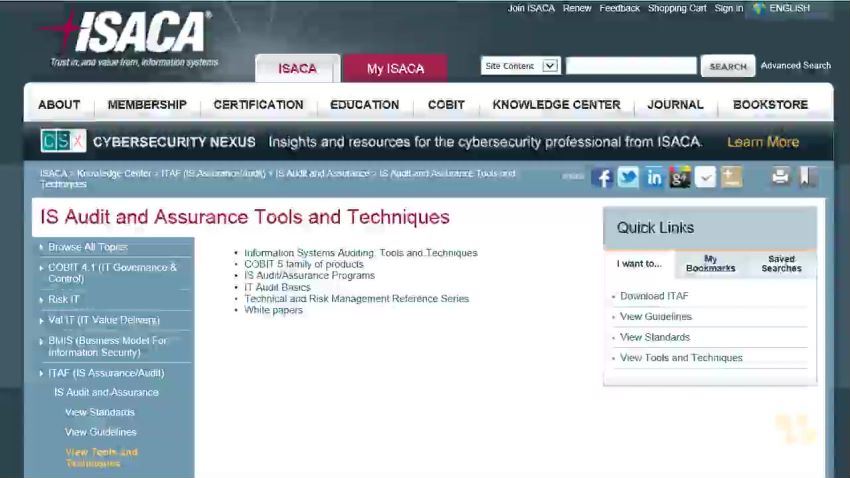
Task: Select View Guidelines in left sidebar
Action: point(100,432)
